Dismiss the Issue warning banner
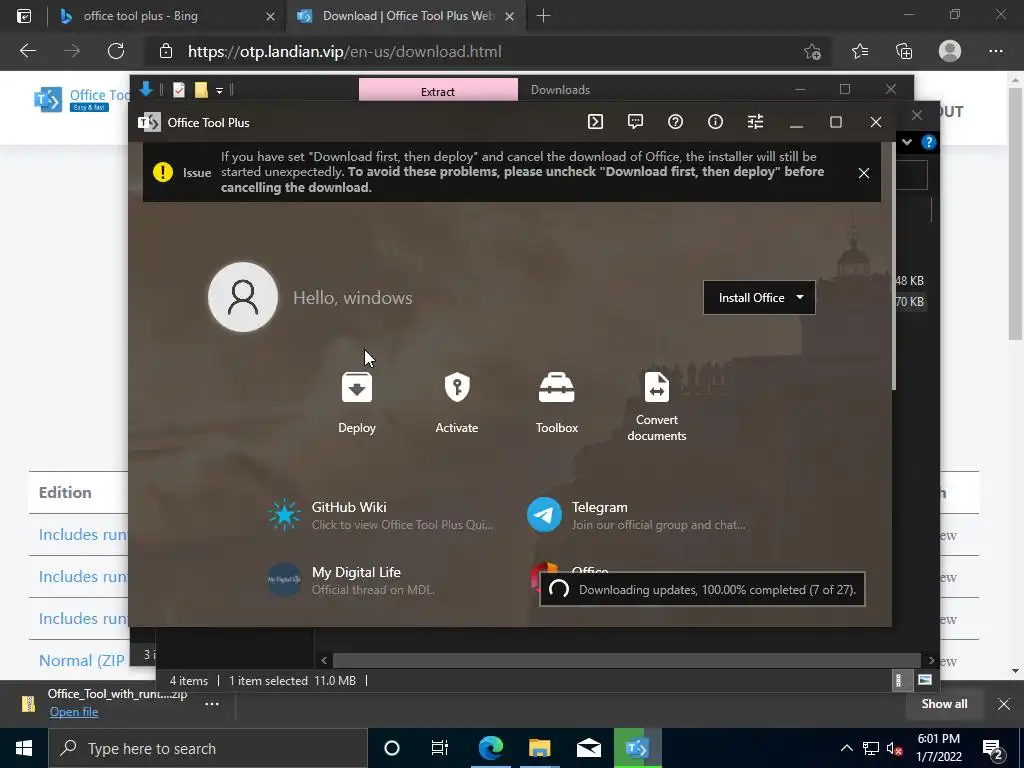1024x768 pixels. pos(863,173)
